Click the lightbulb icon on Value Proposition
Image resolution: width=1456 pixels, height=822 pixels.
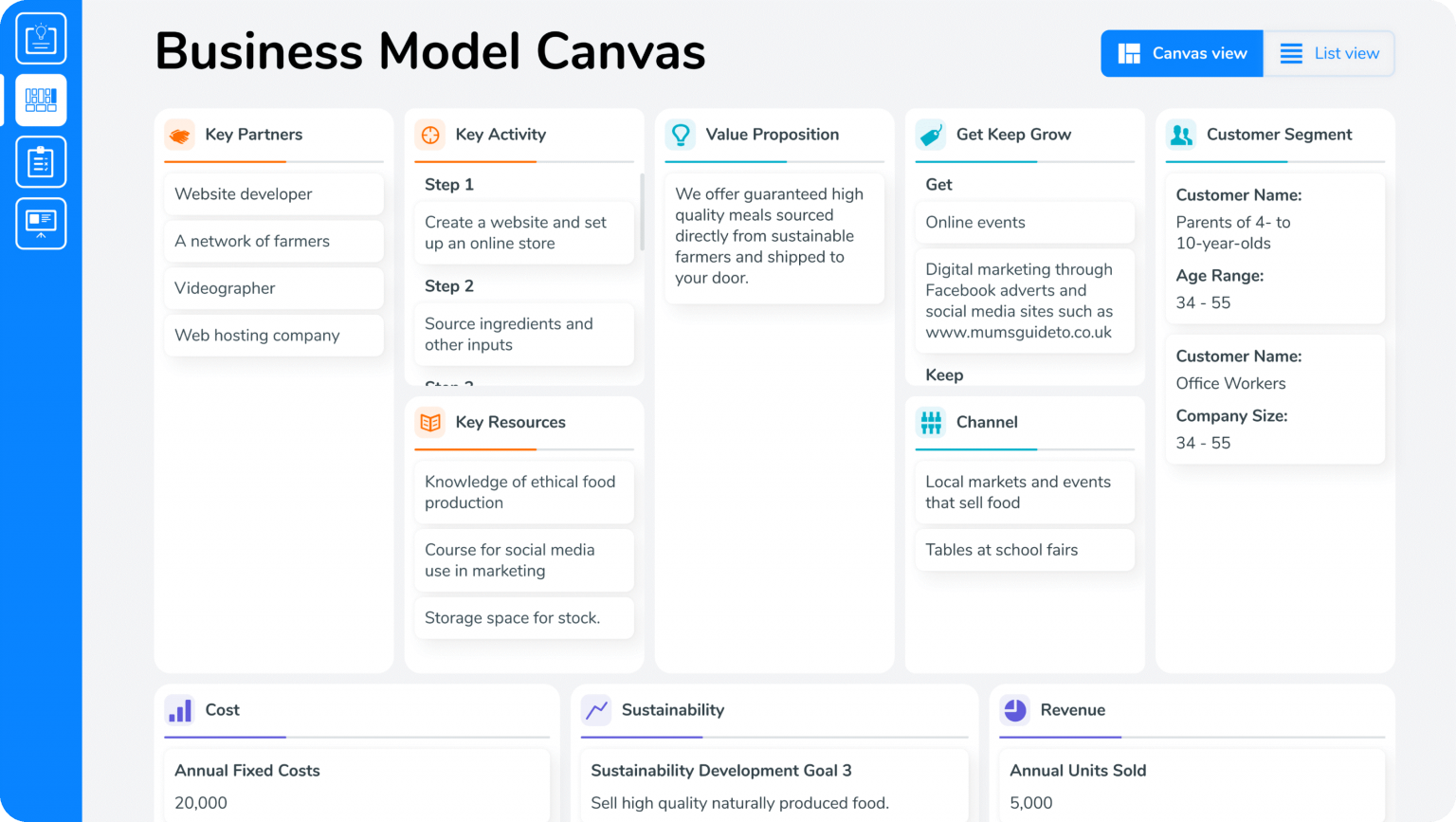680,135
